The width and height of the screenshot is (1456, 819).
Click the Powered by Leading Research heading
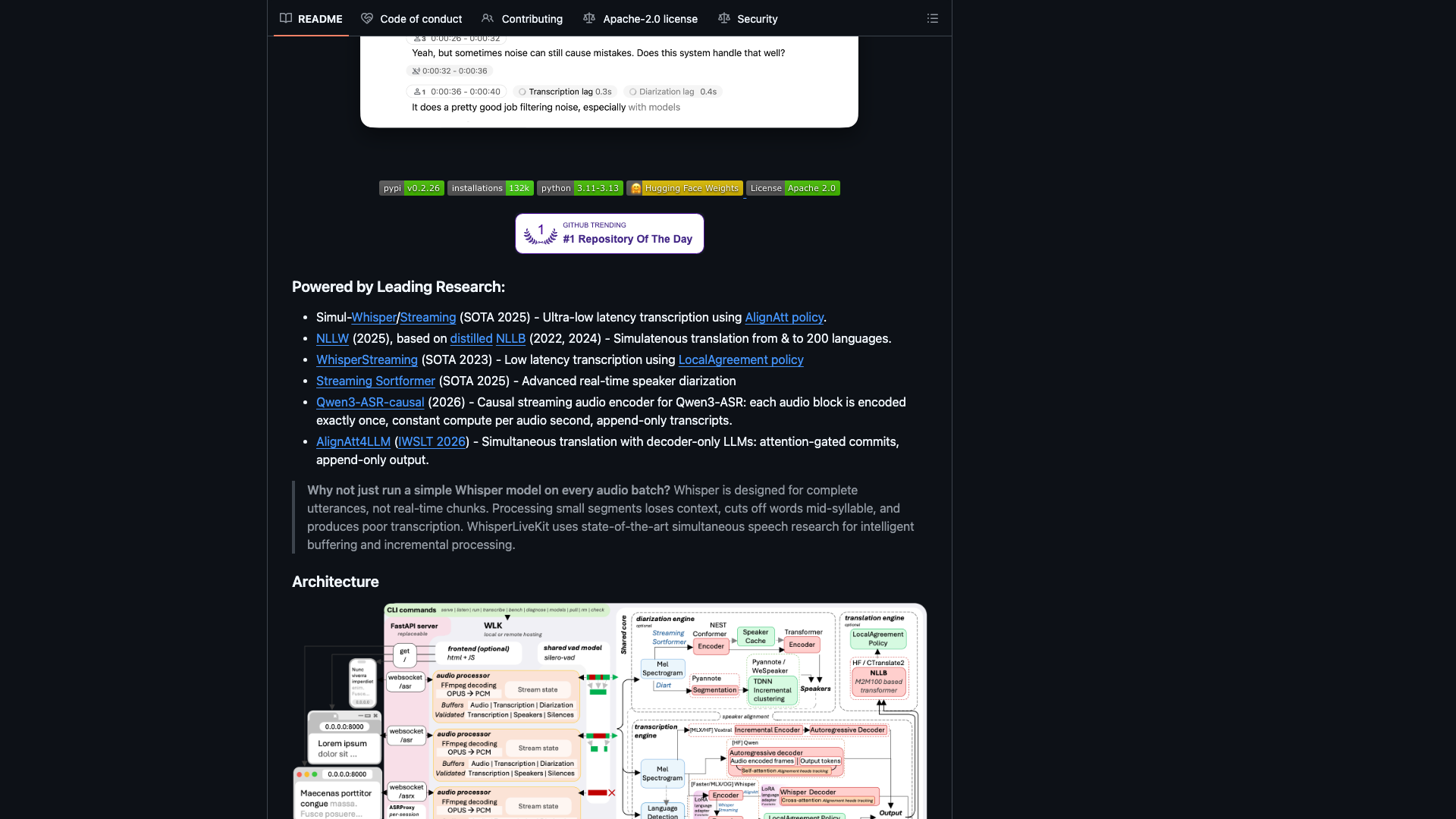pyautogui.click(x=398, y=287)
